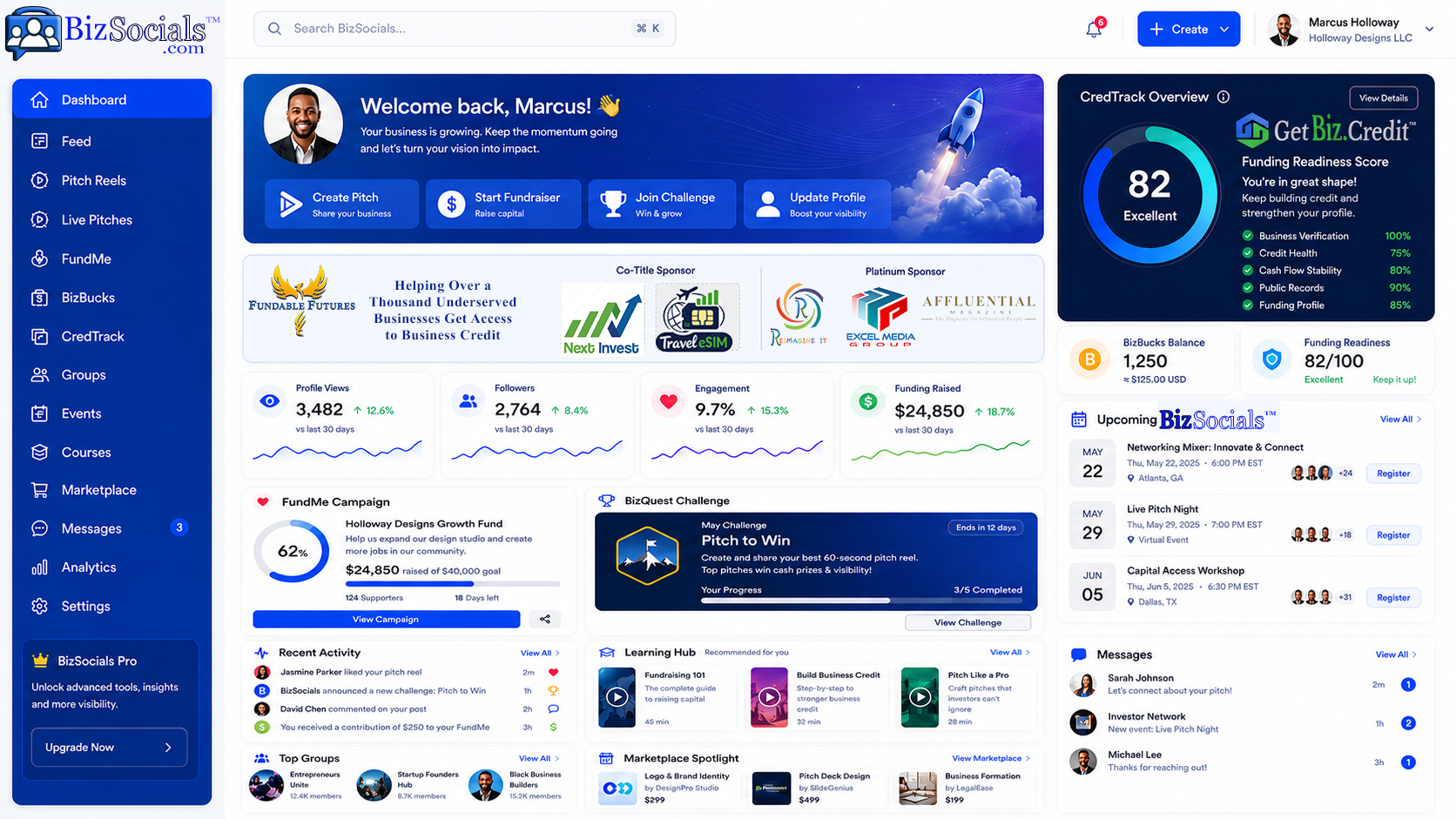Click the Followers people icon
The image size is (1456, 819).
click(468, 401)
